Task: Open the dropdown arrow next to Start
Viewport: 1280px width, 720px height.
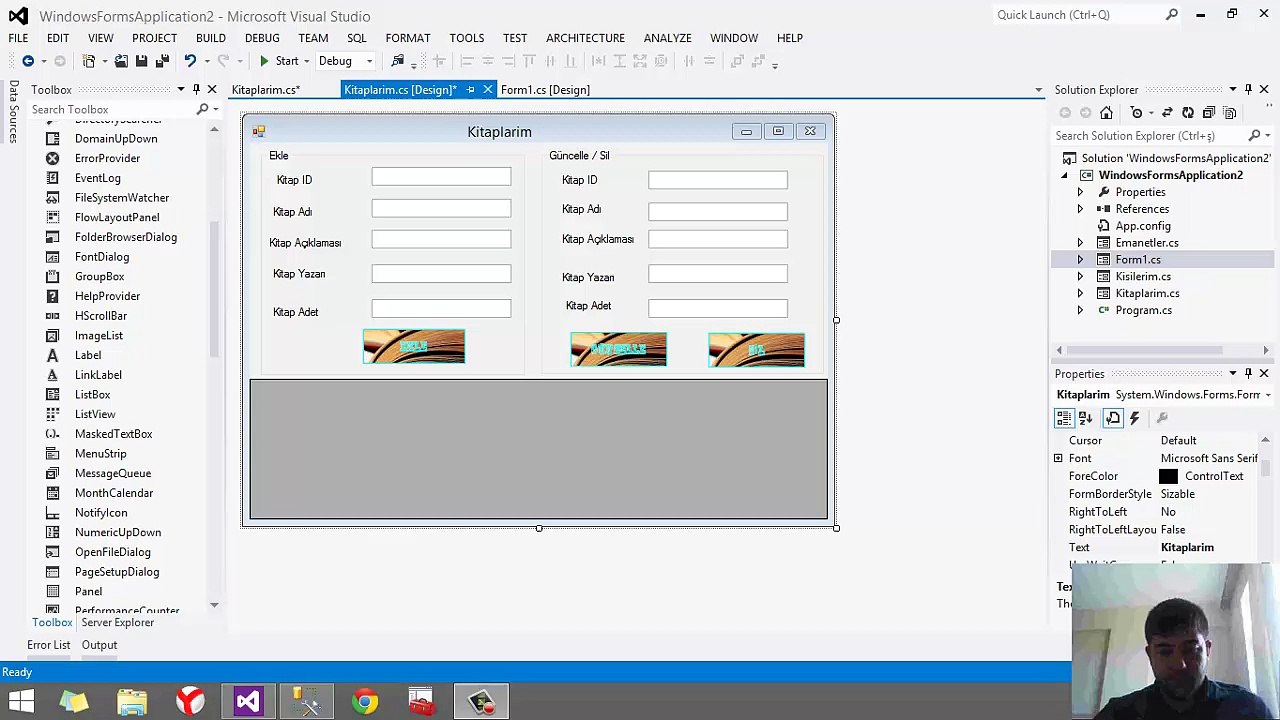Action: point(306,61)
